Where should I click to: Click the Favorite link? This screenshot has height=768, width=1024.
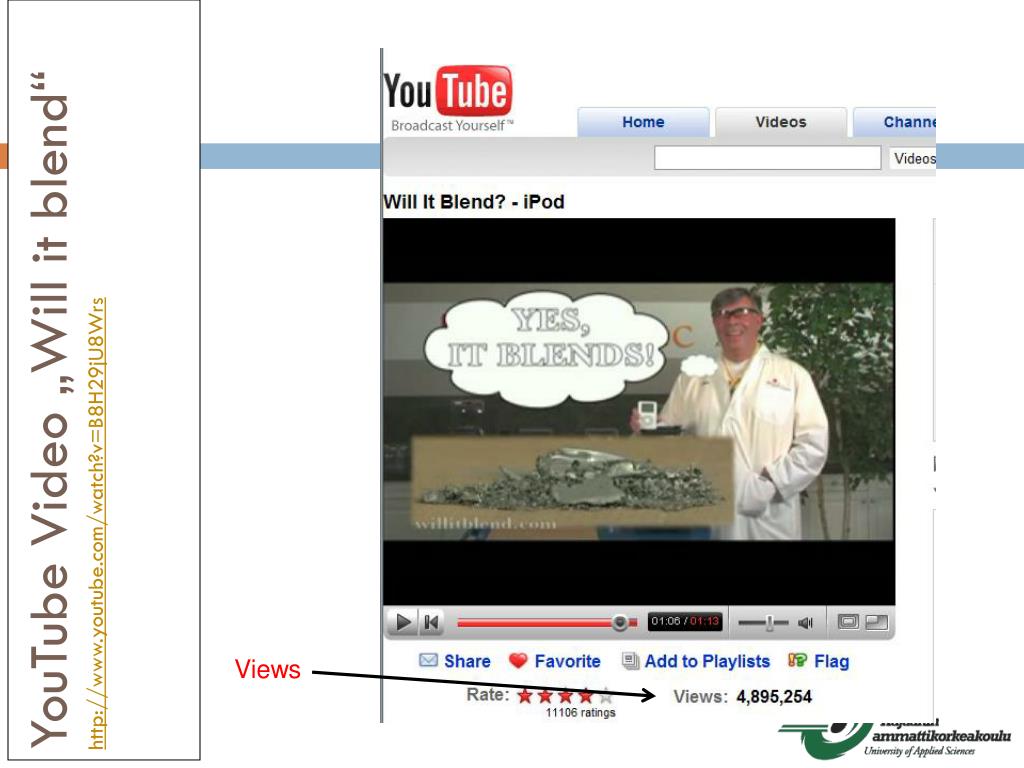coord(568,662)
